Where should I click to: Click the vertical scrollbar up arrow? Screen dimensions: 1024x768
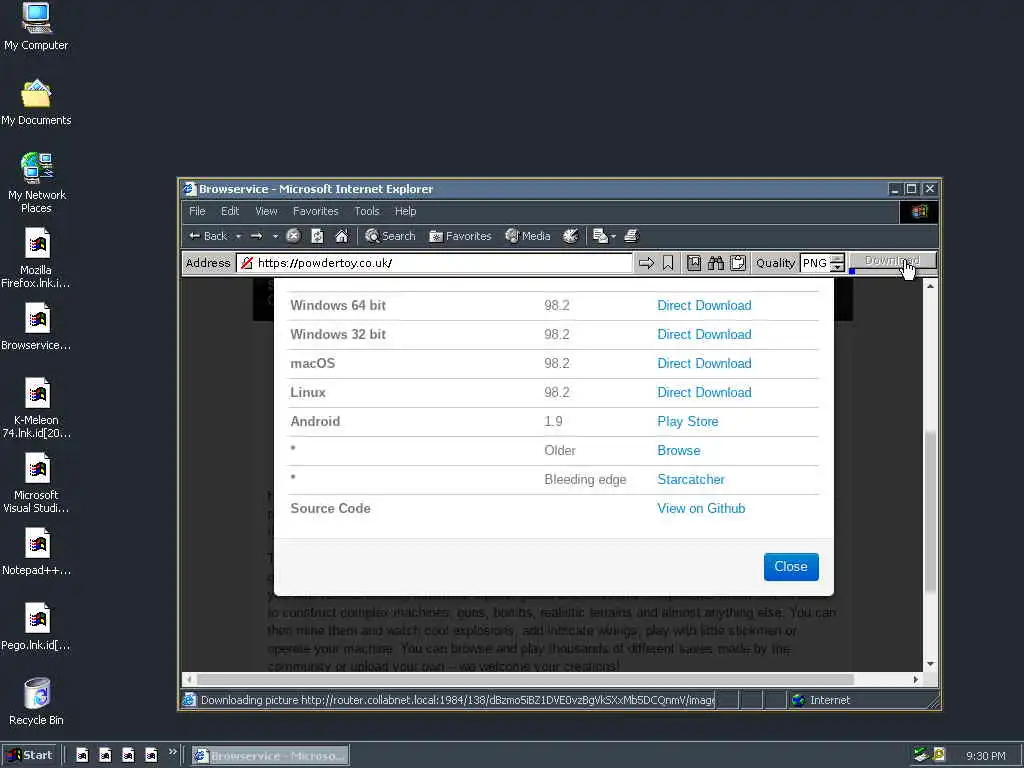click(x=930, y=286)
